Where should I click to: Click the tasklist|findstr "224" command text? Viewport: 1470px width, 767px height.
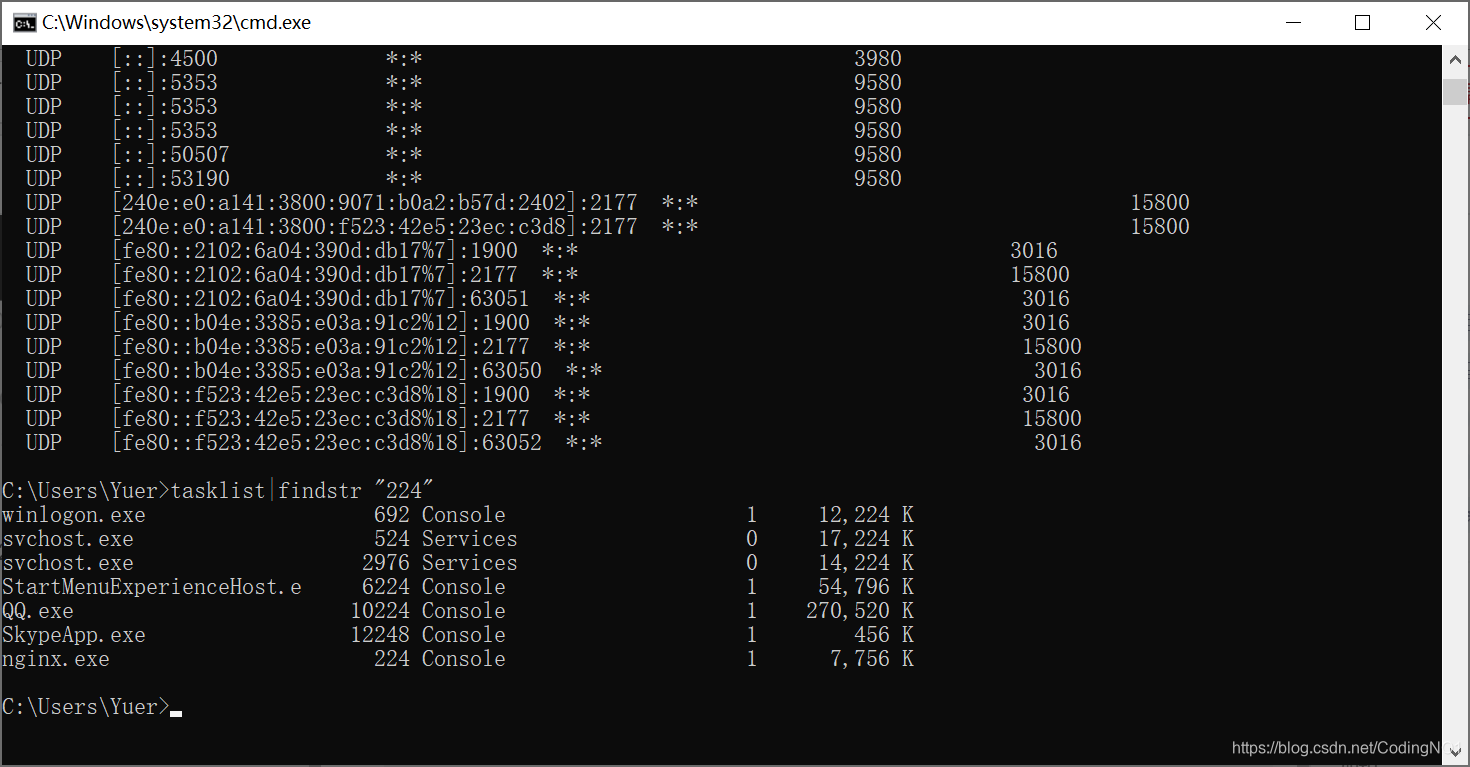click(303, 490)
